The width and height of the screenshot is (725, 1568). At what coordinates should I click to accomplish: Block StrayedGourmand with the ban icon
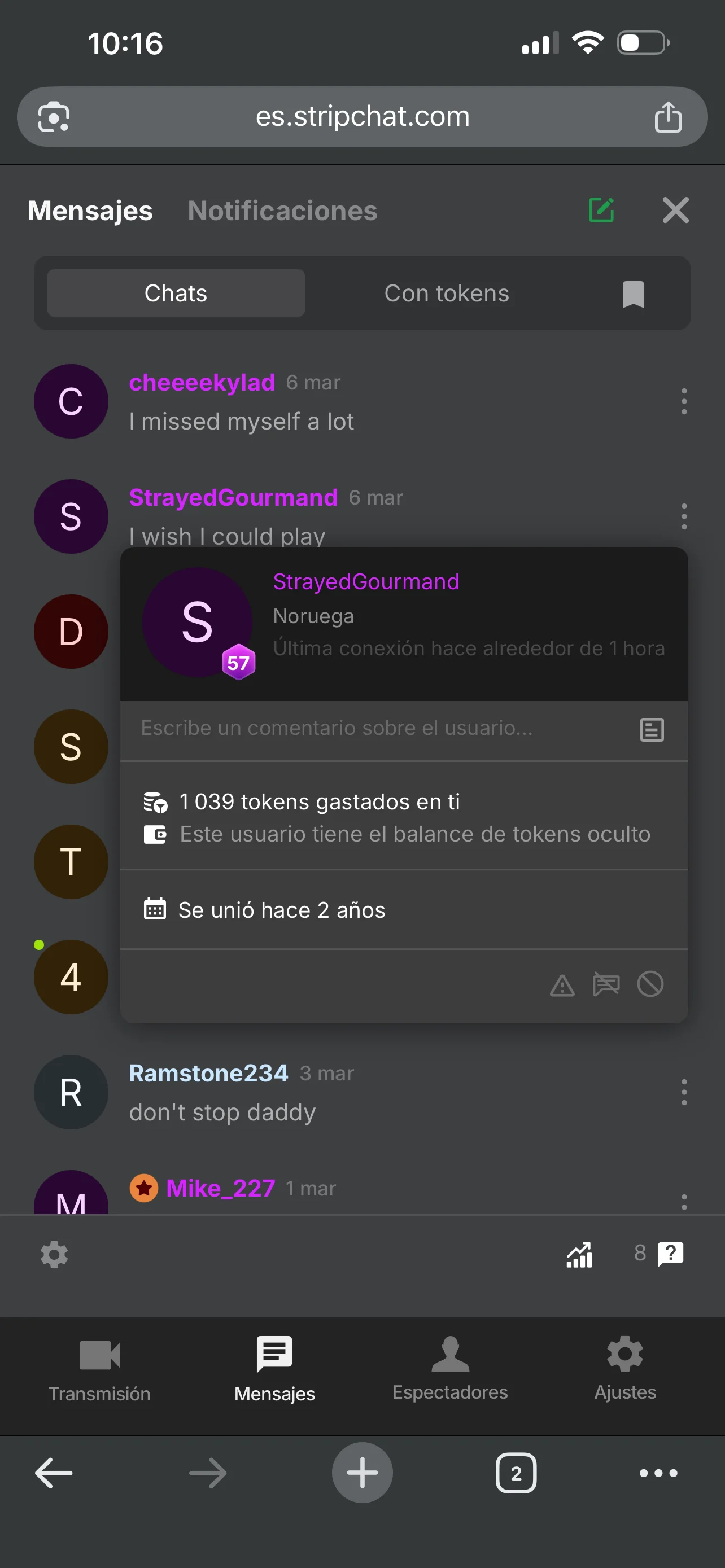pyautogui.click(x=650, y=984)
